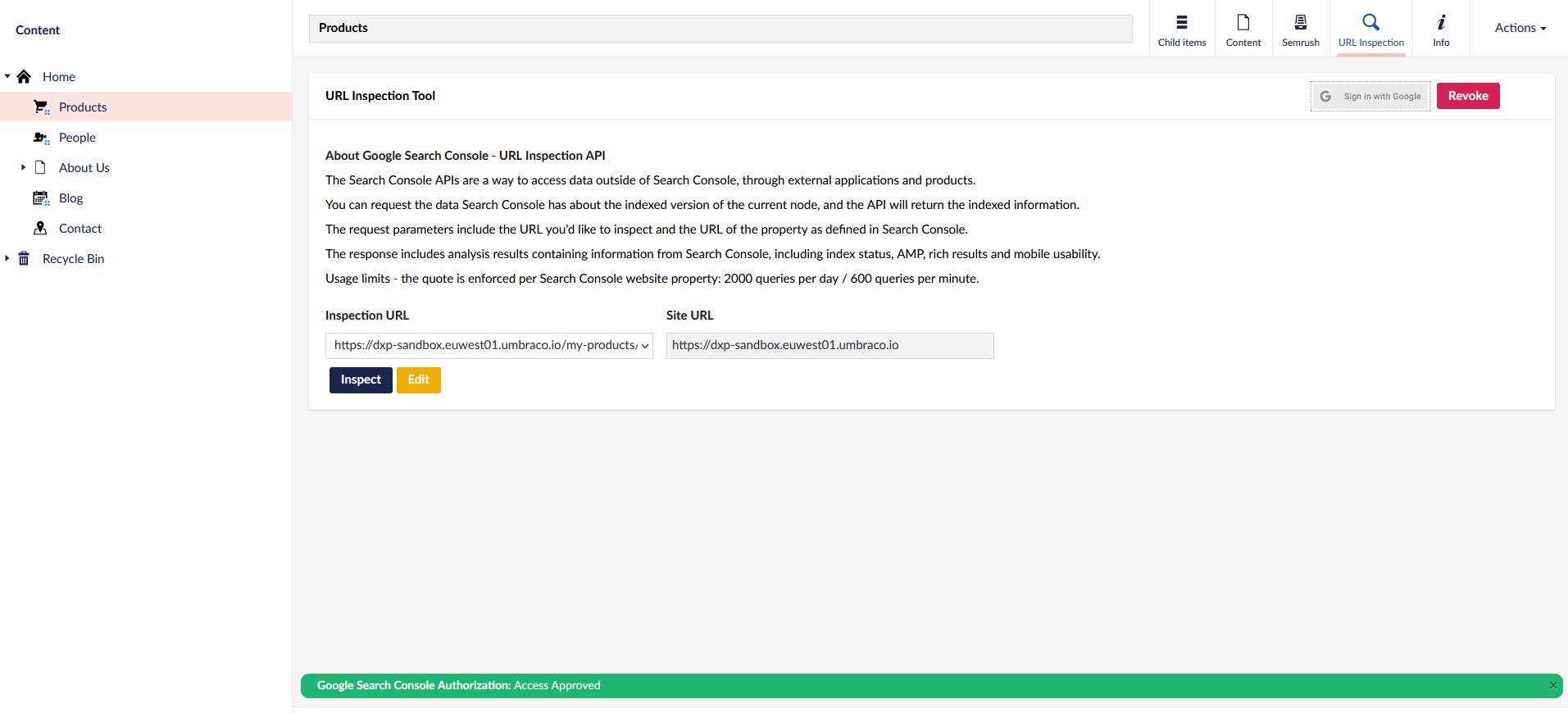
Task: Open the Actions dropdown menu
Action: [x=1520, y=28]
